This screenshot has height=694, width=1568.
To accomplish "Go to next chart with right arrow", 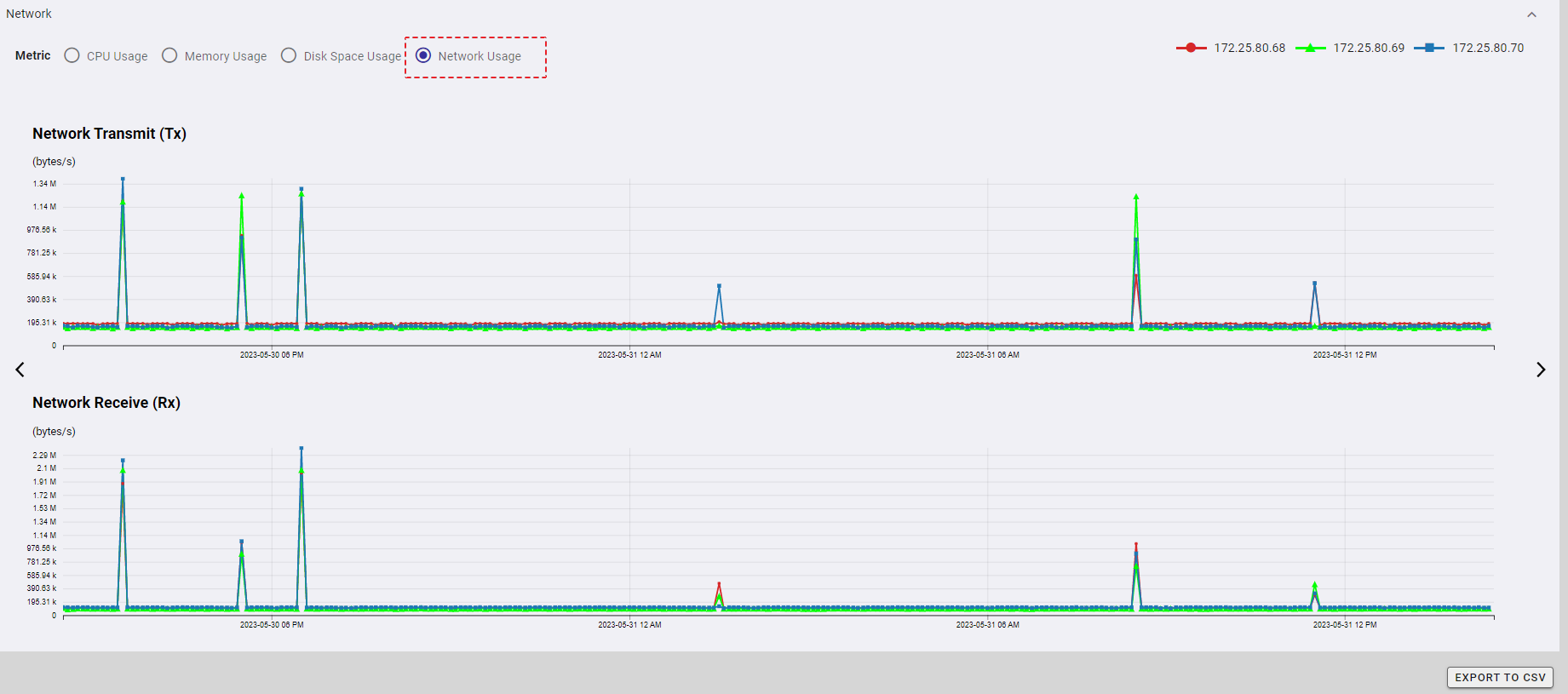I will [x=1540, y=370].
